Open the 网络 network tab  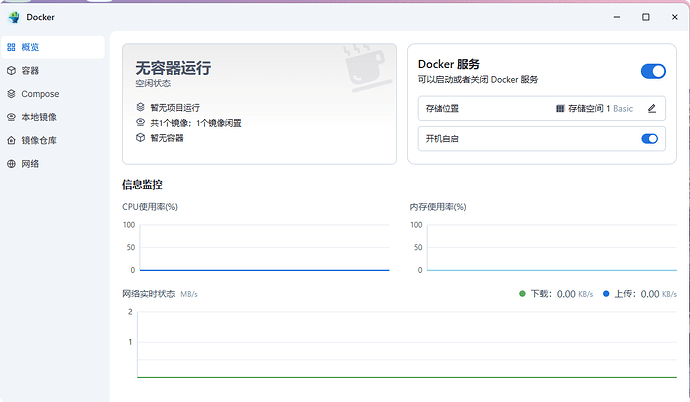click(53, 164)
